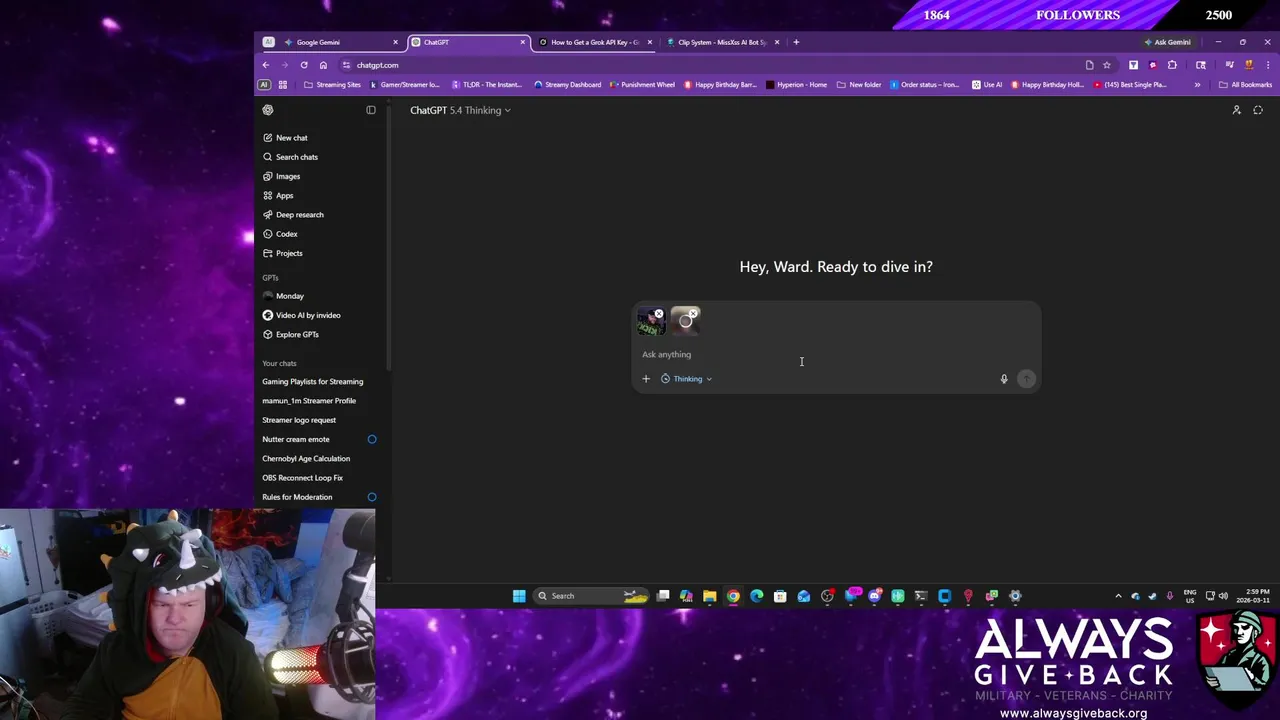Show more bookmarks with the chevron
Screen dimensions: 1280x720
(x=1197, y=85)
